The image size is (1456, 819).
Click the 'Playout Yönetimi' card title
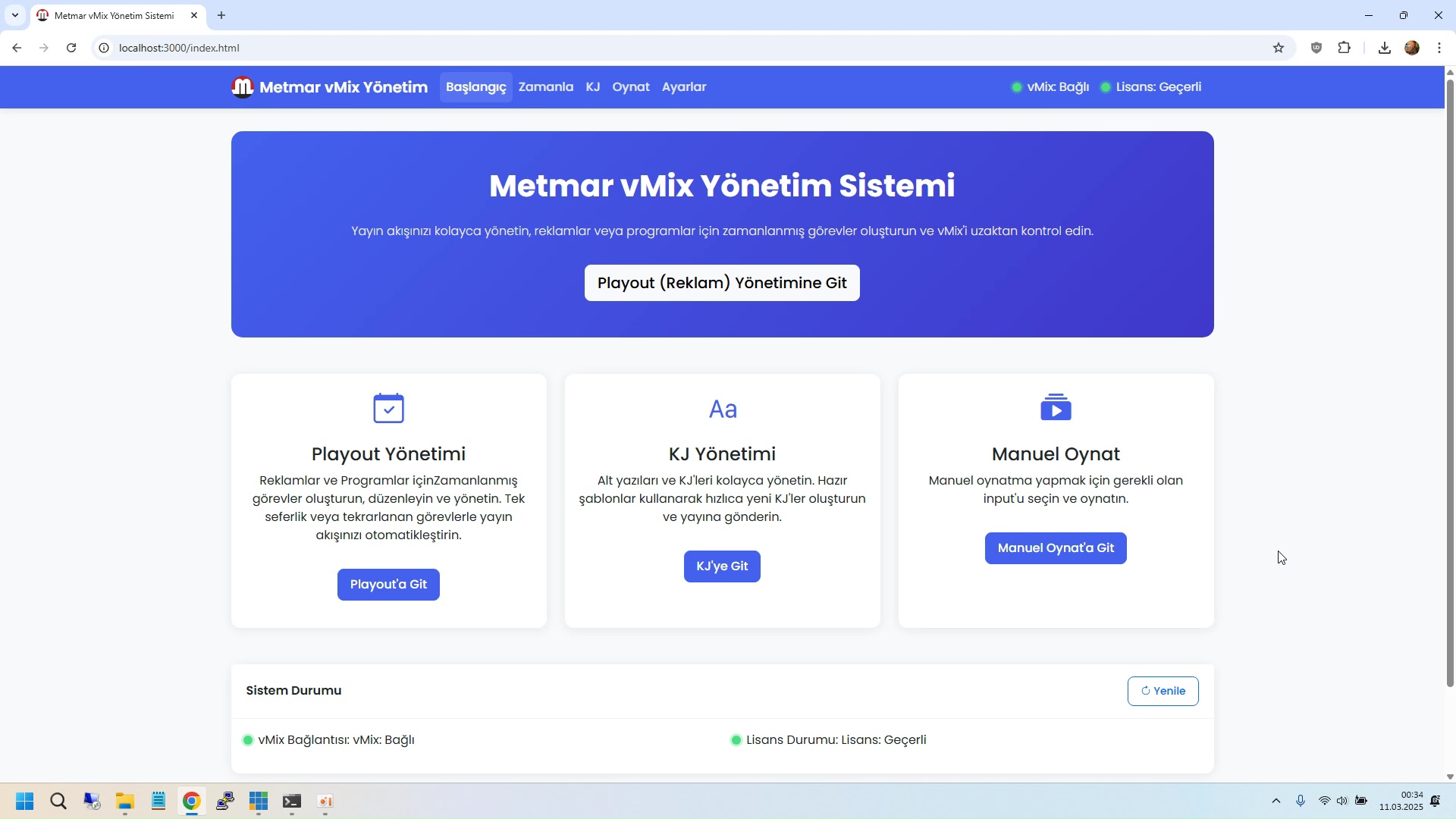pyautogui.click(x=389, y=454)
